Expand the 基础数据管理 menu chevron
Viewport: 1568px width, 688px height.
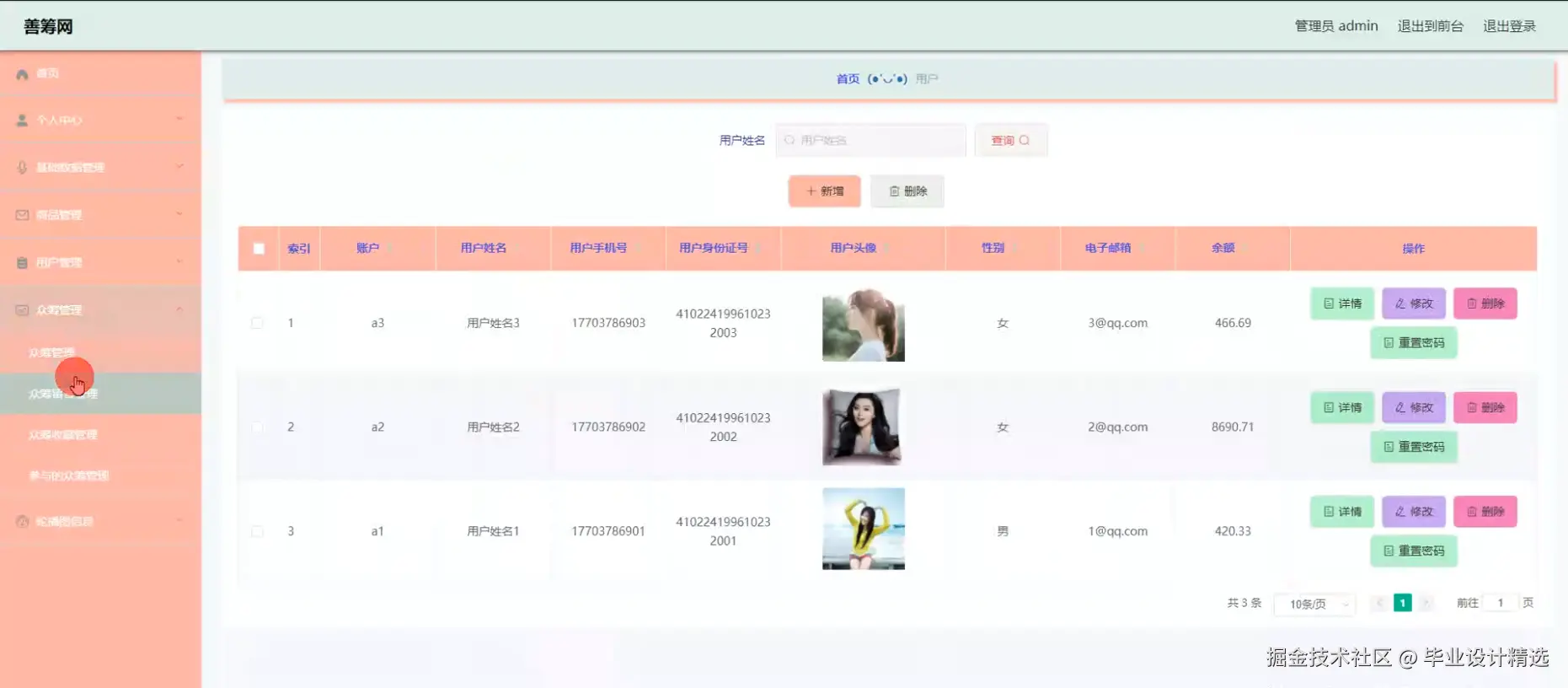coord(179,167)
